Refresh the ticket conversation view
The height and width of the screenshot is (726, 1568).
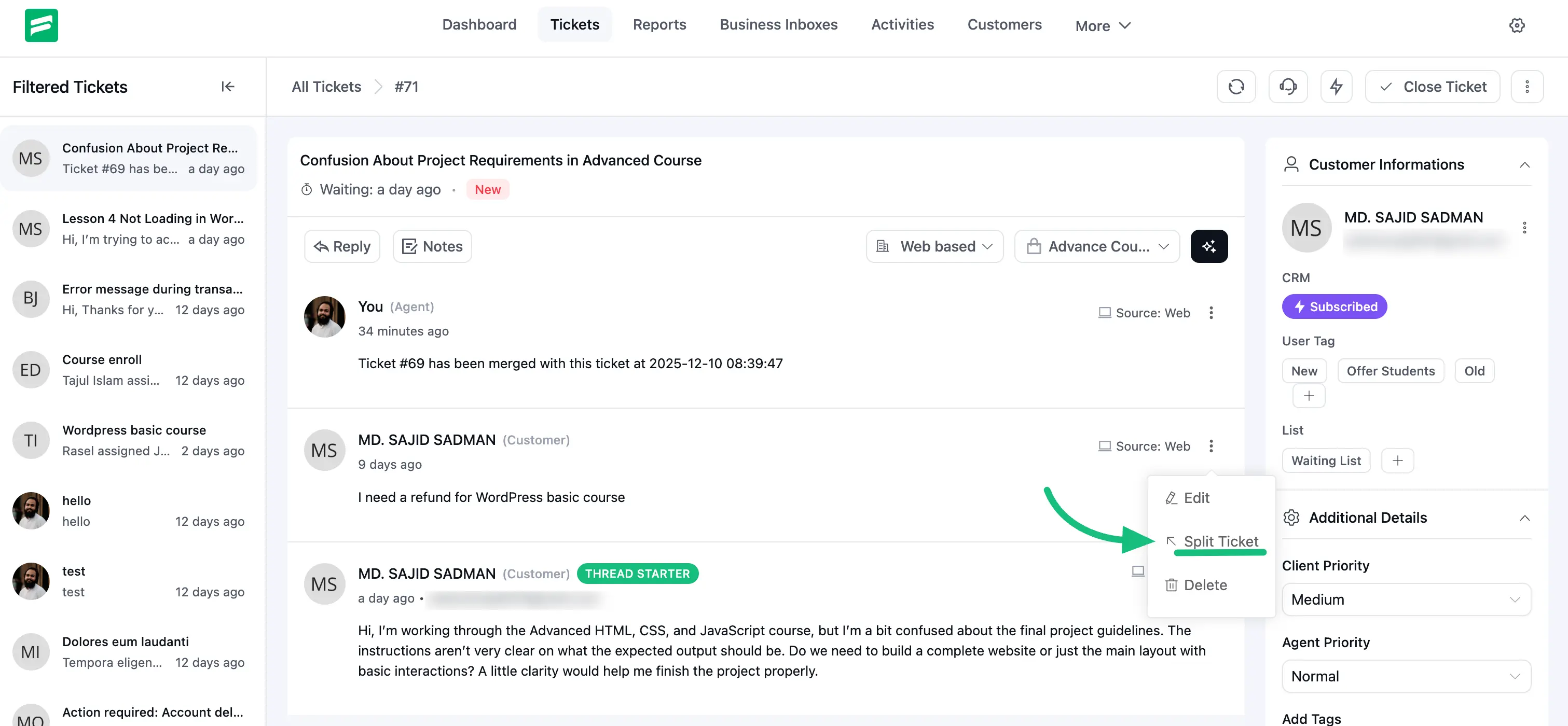(x=1236, y=87)
